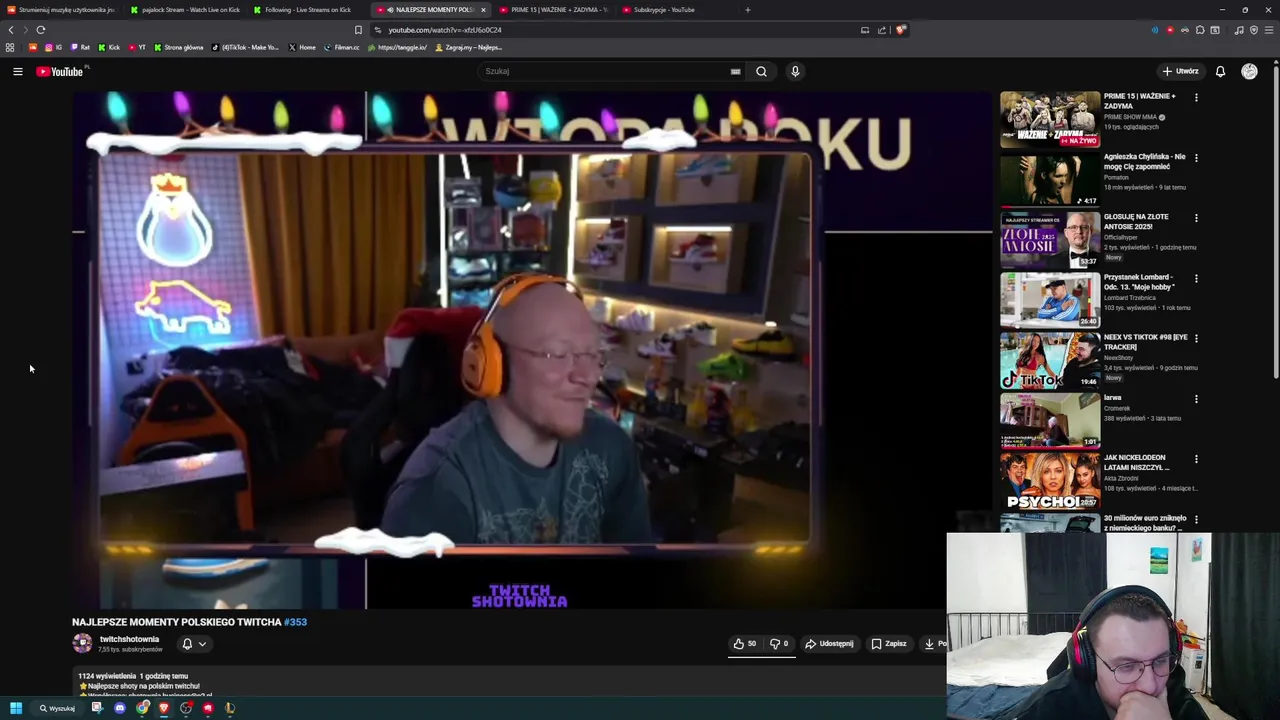1280x720 pixels.
Task: Click the Utwórz create button
Action: point(1180,71)
